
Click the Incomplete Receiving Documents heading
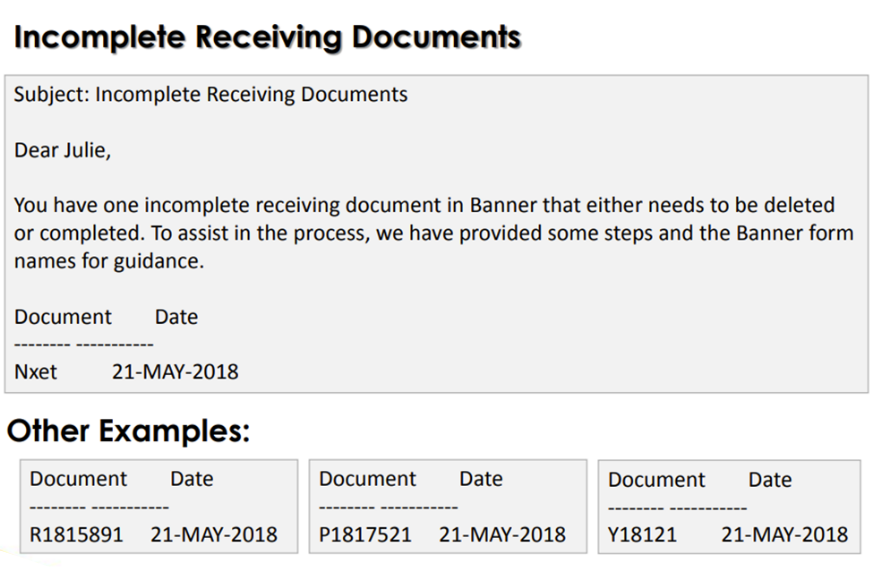267,38
